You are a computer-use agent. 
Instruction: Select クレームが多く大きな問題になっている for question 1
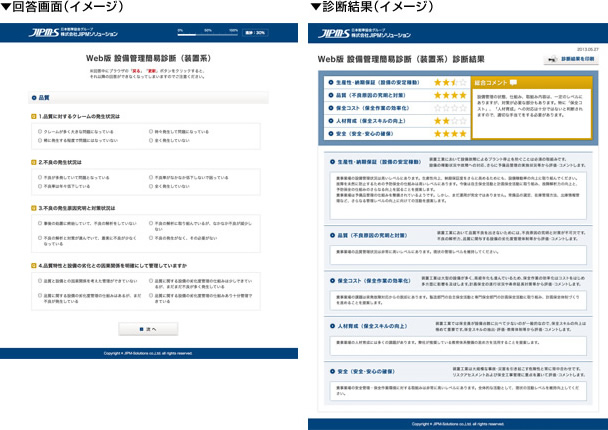coord(40,131)
